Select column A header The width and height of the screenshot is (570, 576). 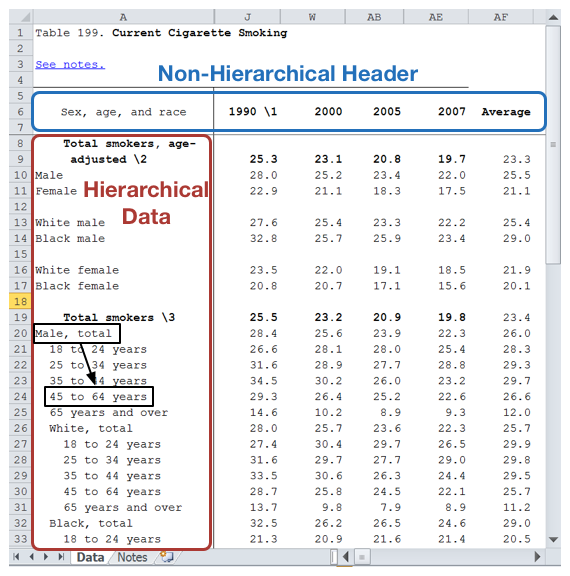pyautogui.click(x=123, y=17)
